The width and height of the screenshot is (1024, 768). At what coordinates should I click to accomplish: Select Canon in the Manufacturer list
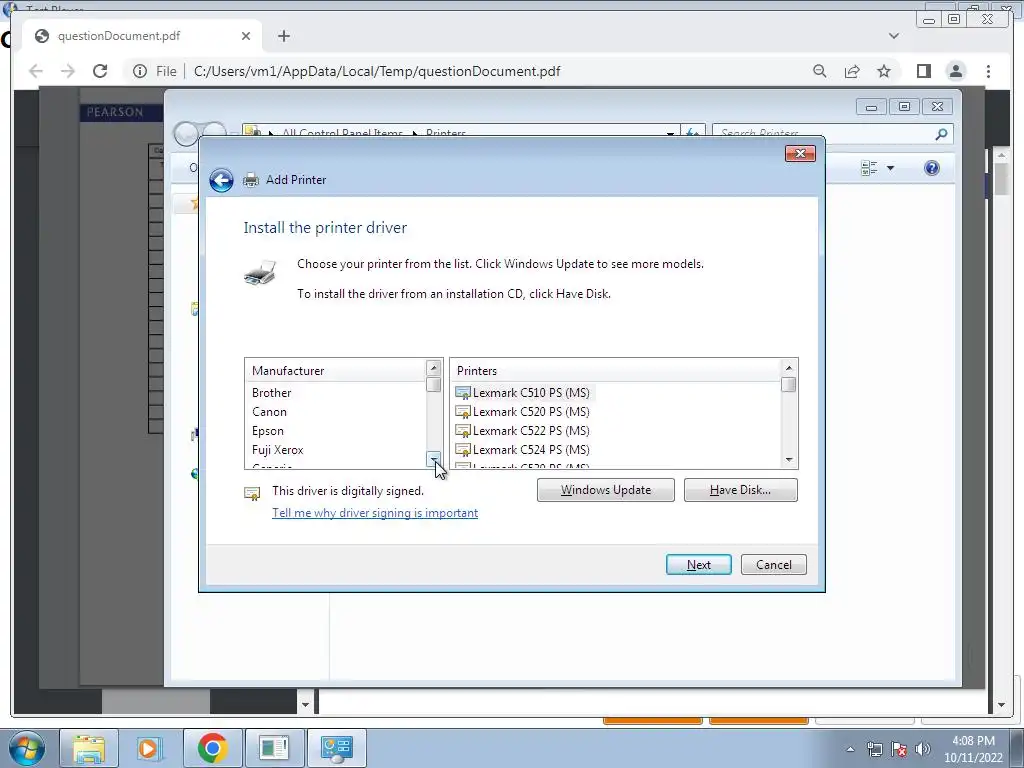tap(269, 411)
